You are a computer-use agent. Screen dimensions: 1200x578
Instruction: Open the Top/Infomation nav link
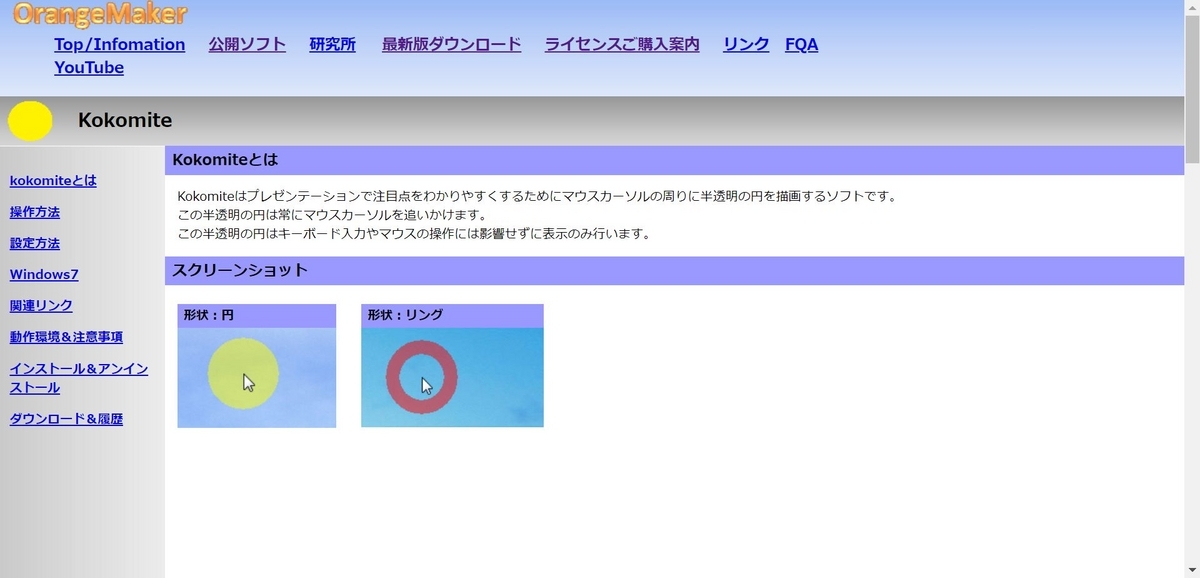coord(119,44)
